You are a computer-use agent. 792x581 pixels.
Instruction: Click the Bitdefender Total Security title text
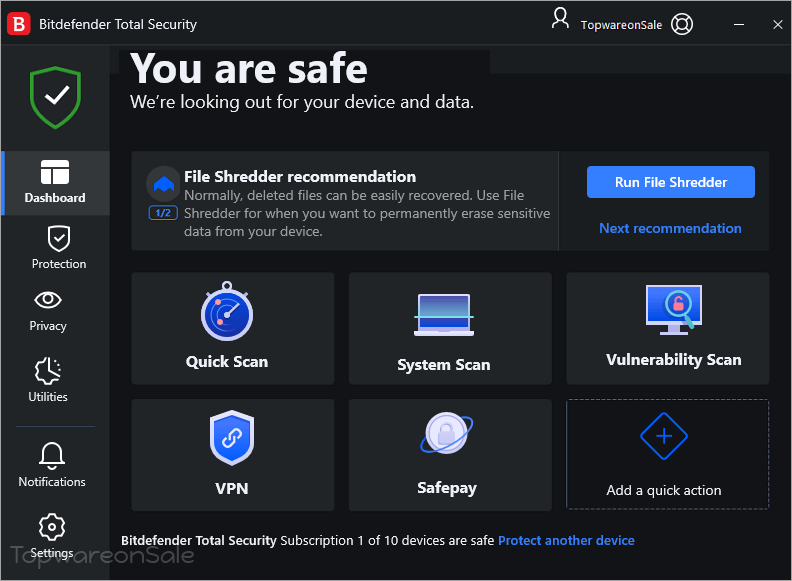118,24
